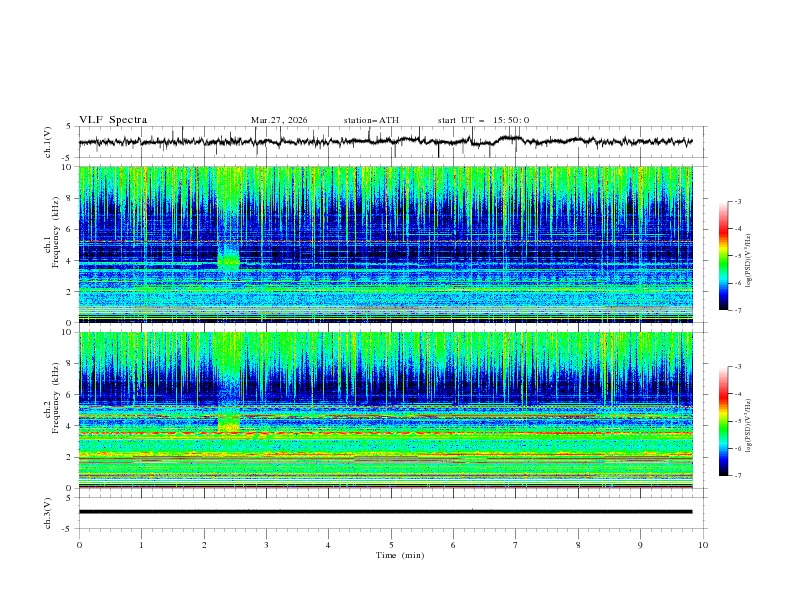Screen dimensions: 792x612
Task: Click the "ch.1(V)" waveform axis label
Action: 48,142
